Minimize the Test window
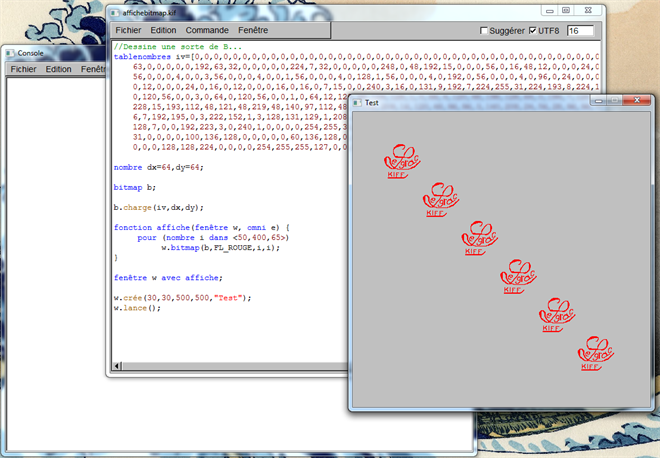660x458 pixels. coord(599,101)
